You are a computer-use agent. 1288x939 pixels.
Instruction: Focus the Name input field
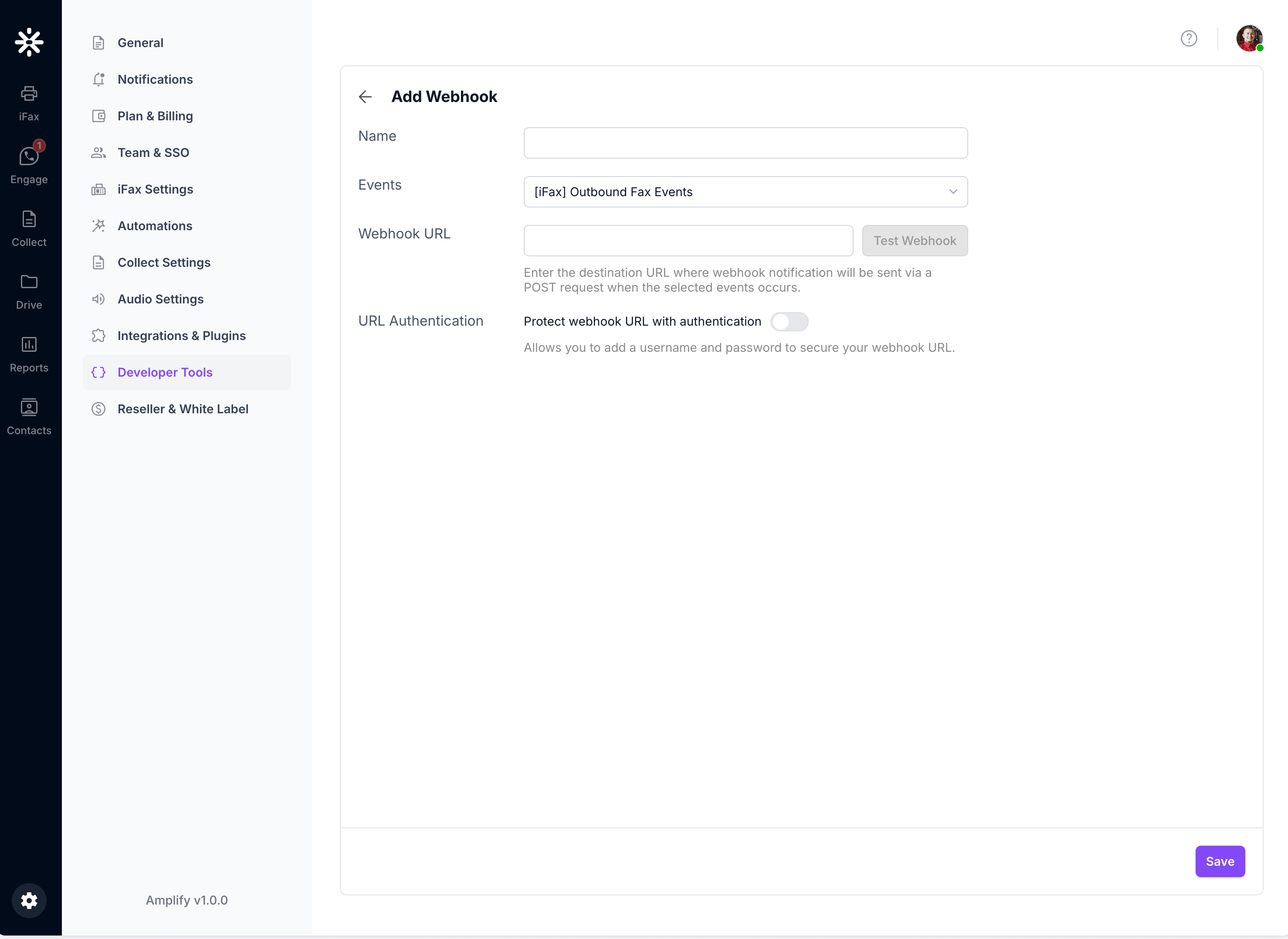(x=746, y=143)
